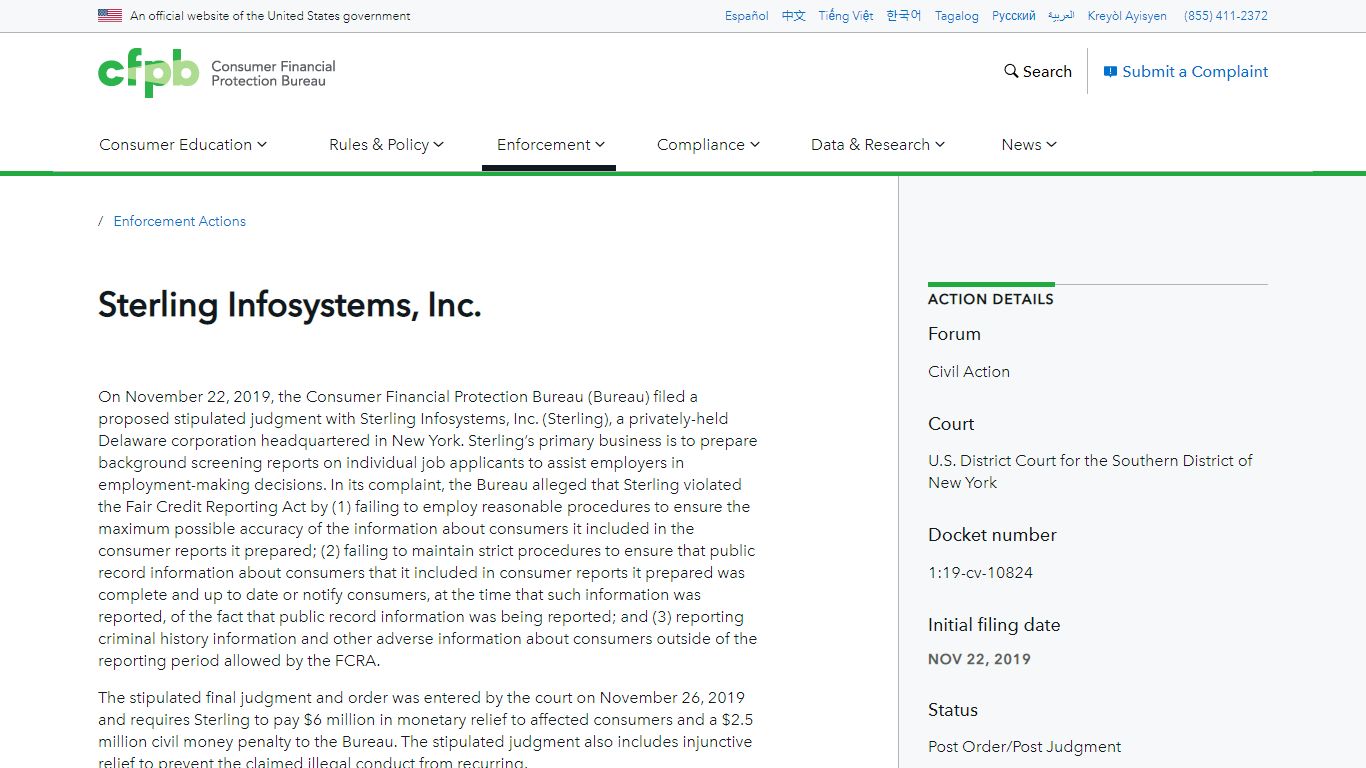Click the Docket number label

[992, 535]
